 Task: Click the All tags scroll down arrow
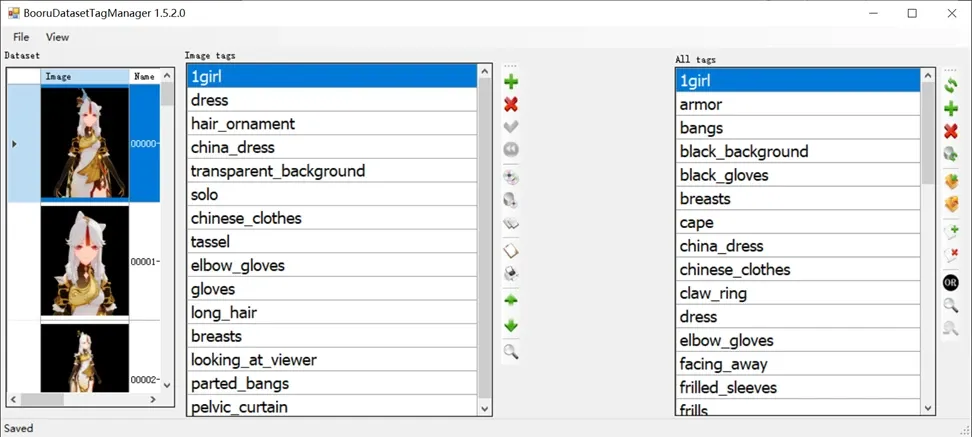coord(928,407)
